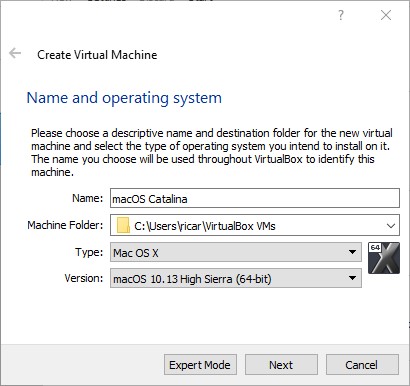Click the yellow folder icon in Machine Folder
The height and width of the screenshot is (386, 410).
123,226
